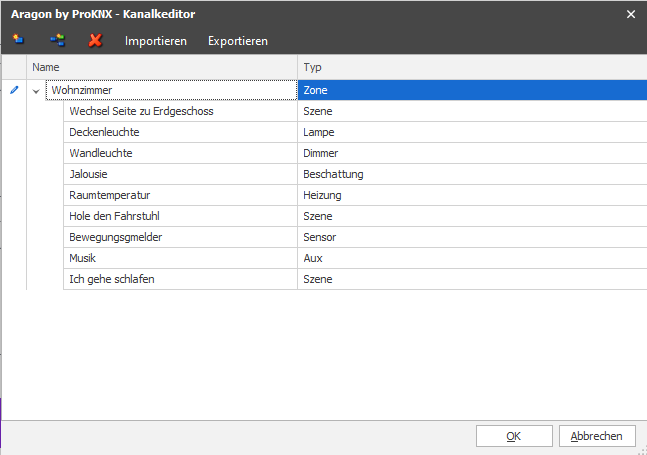Sort by the Typ column header
Viewport: 647px width, 455px height.
point(472,67)
